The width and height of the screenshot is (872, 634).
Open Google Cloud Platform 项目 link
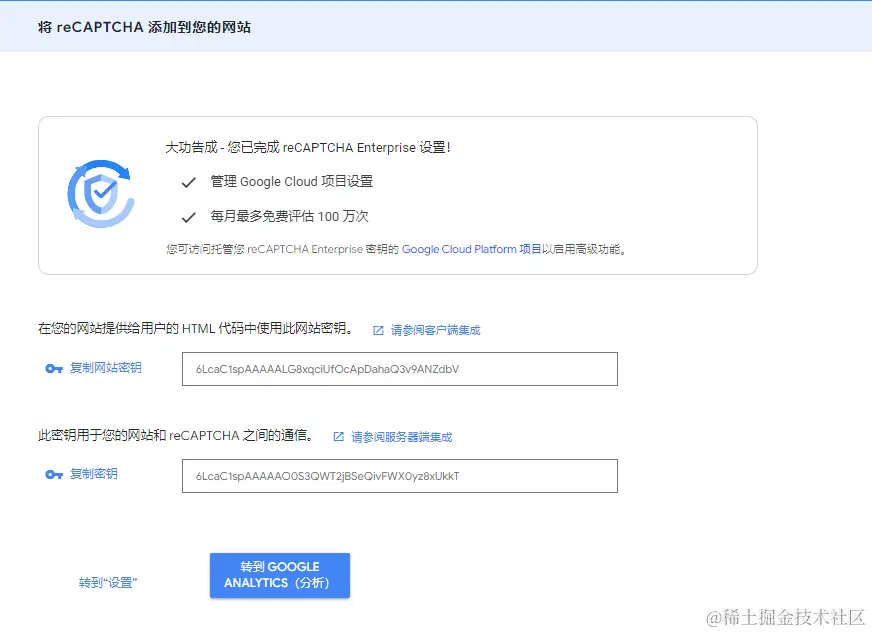pos(472,249)
